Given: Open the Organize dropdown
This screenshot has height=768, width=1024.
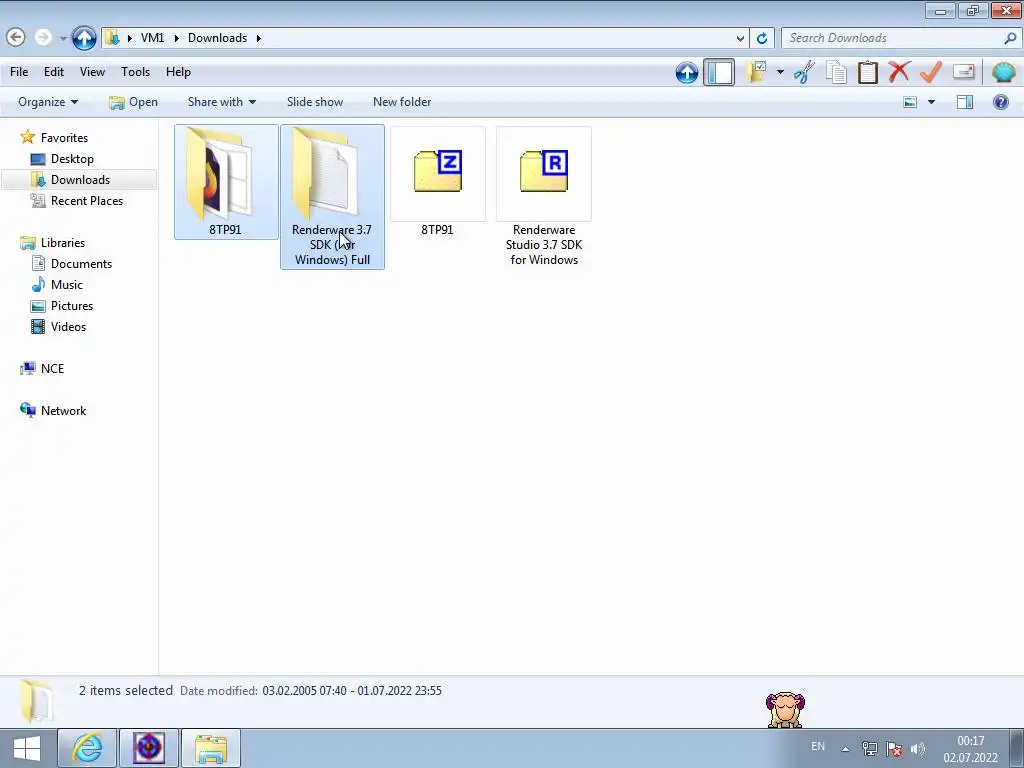Looking at the screenshot, I should point(48,102).
